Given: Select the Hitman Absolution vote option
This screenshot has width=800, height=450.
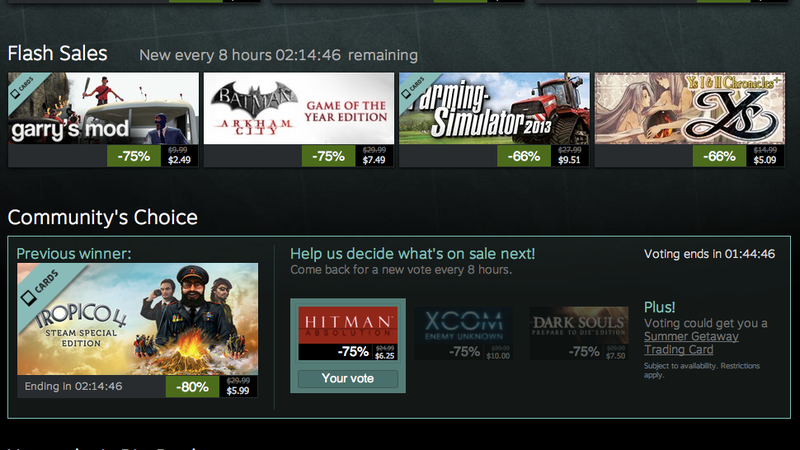Looking at the screenshot, I should 348,333.
